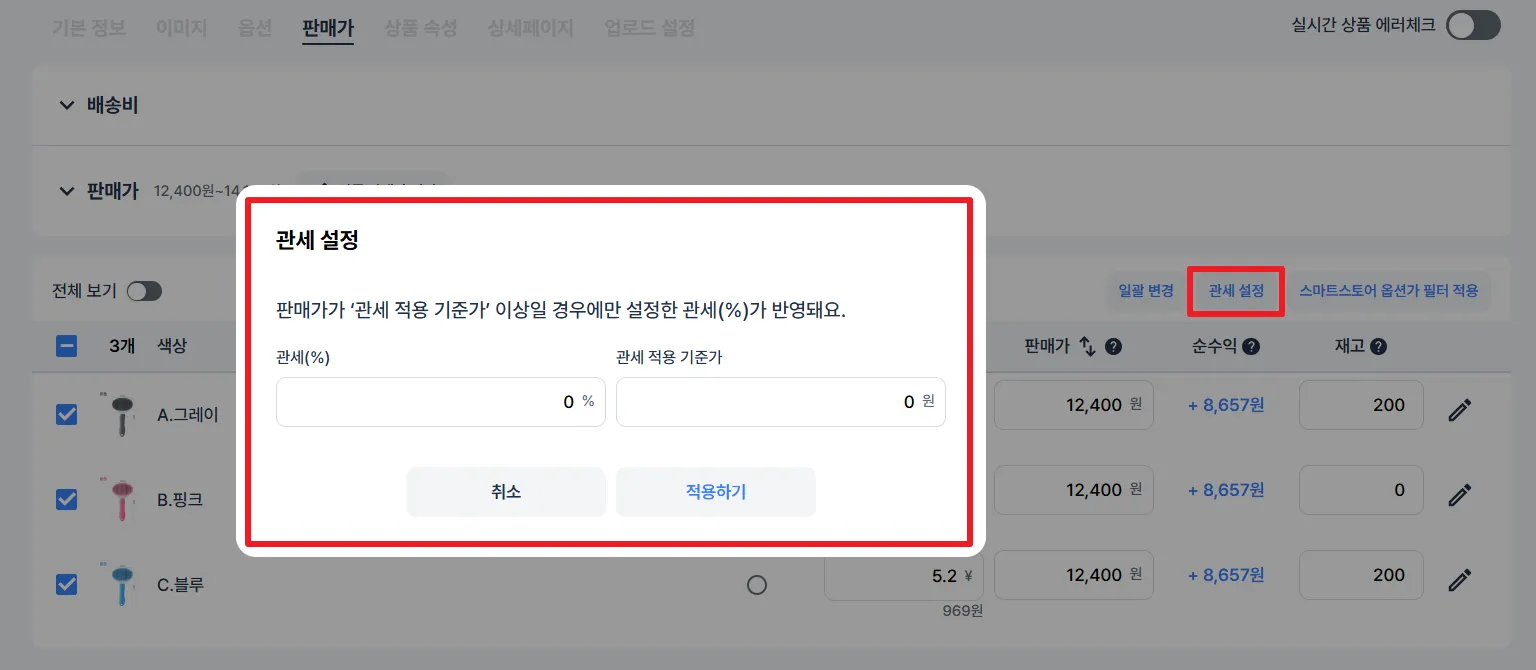This screenshot has width=1536, height=670.
Task: Select the radio button in C.블루 row
Action: click(x=757, y=585)
